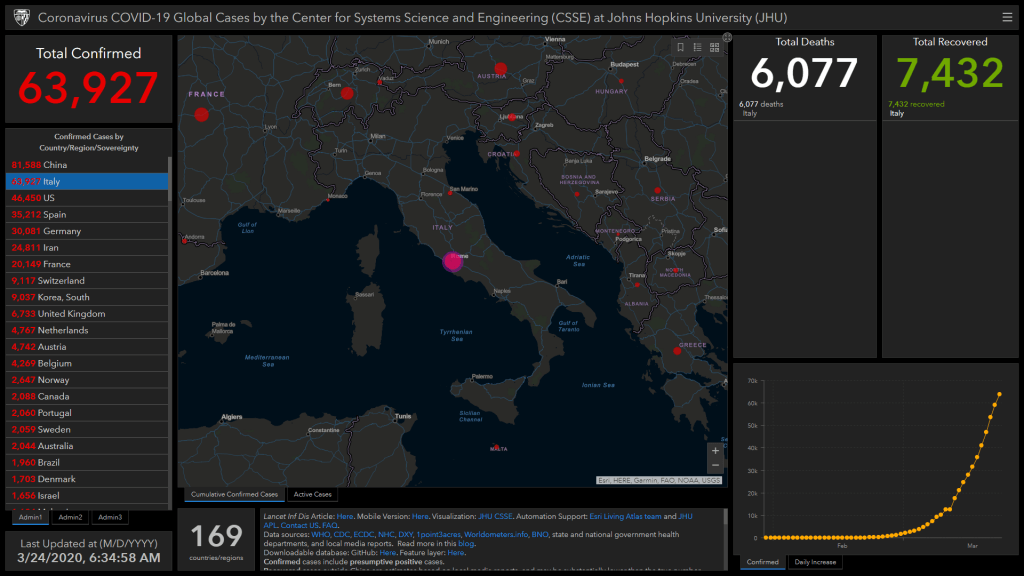Open the Esri Living Atlas team link

625,516
